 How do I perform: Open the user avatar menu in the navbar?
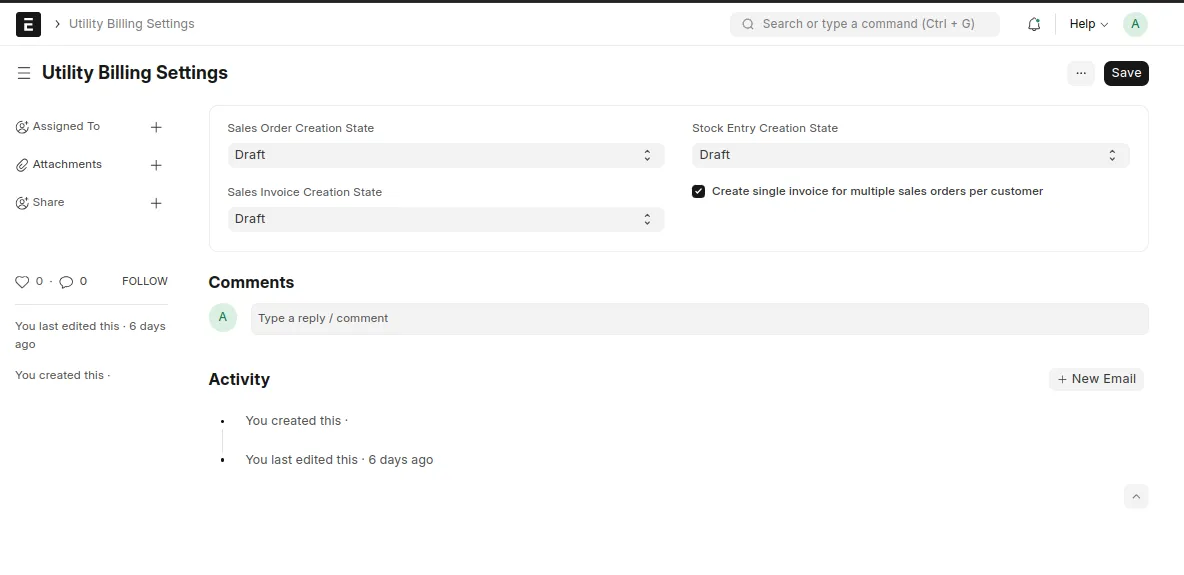[x=1135, y=24]
